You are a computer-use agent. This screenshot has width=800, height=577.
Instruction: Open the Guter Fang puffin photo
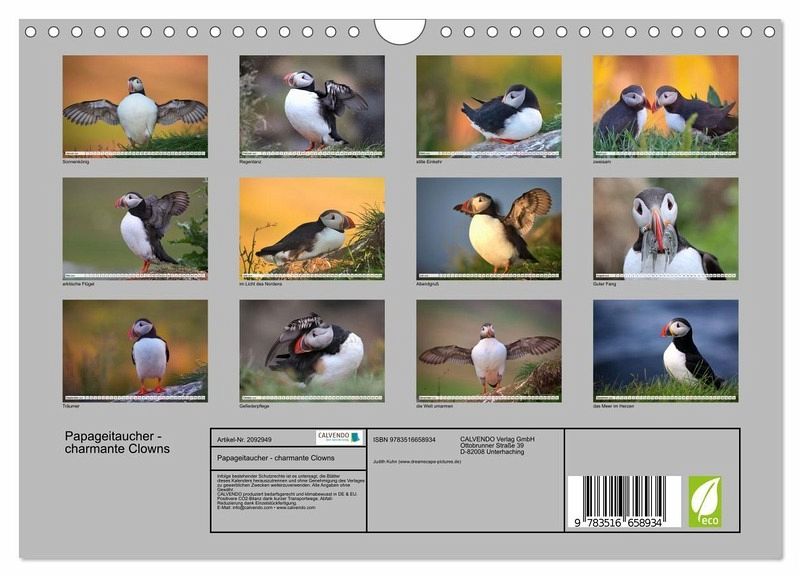pos(665,228)
